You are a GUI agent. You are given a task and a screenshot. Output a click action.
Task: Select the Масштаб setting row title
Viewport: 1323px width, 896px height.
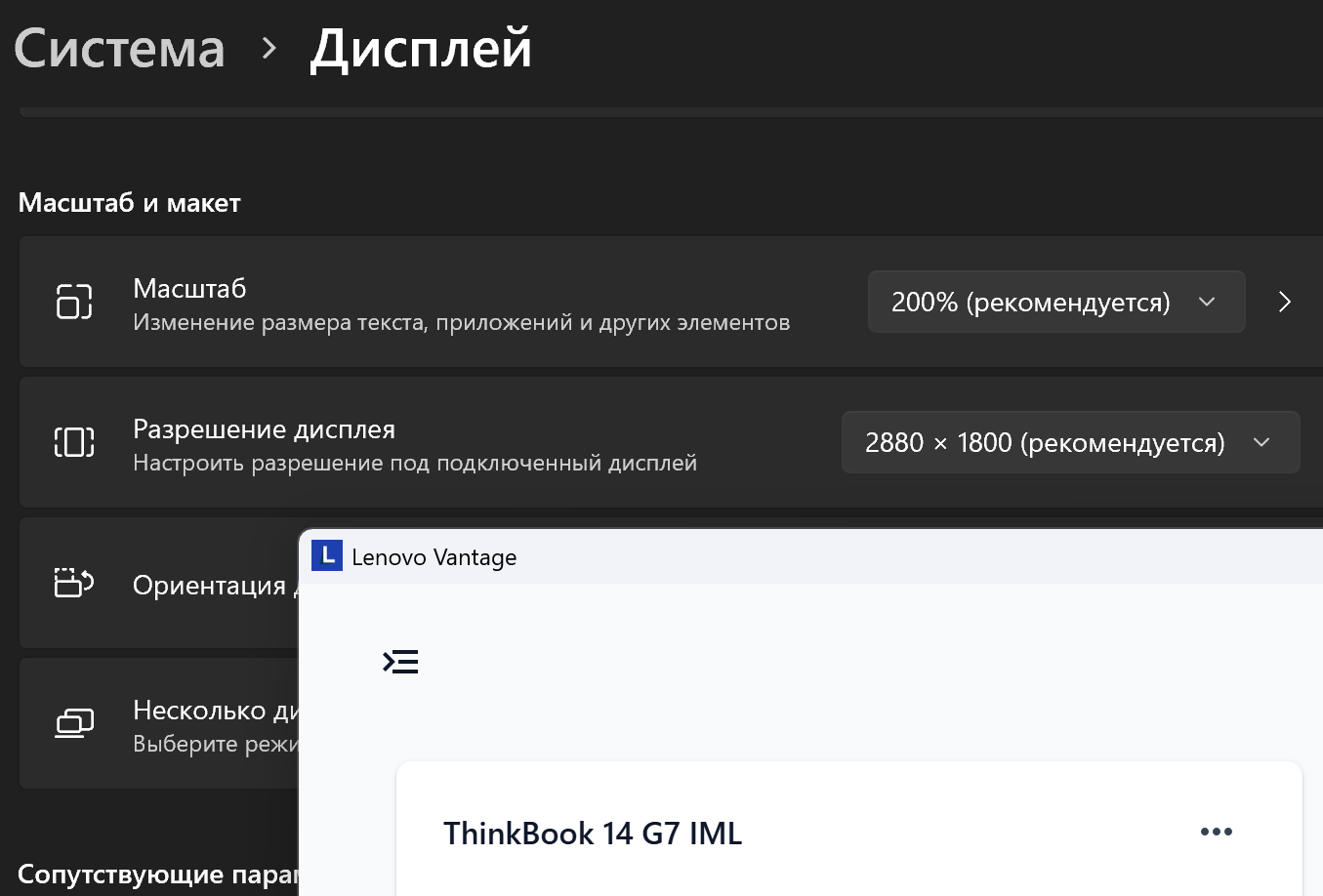[x=189, y=288]
